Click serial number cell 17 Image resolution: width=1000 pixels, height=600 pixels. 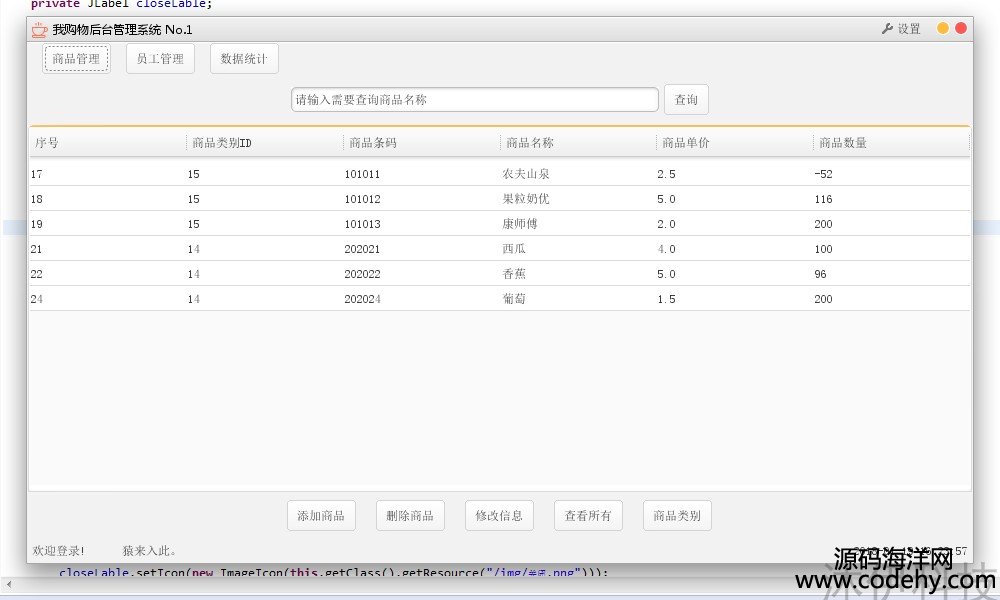point(36,174)
